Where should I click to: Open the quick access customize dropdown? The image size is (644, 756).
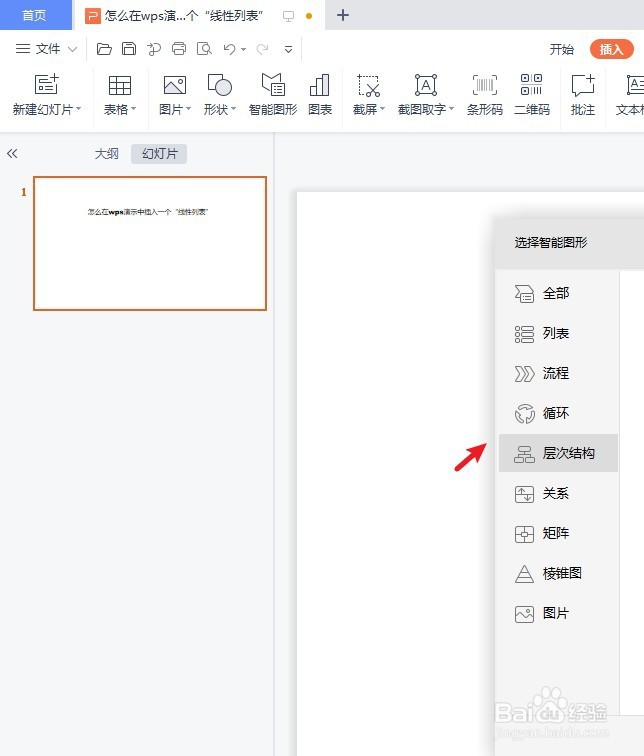(288, 49)
